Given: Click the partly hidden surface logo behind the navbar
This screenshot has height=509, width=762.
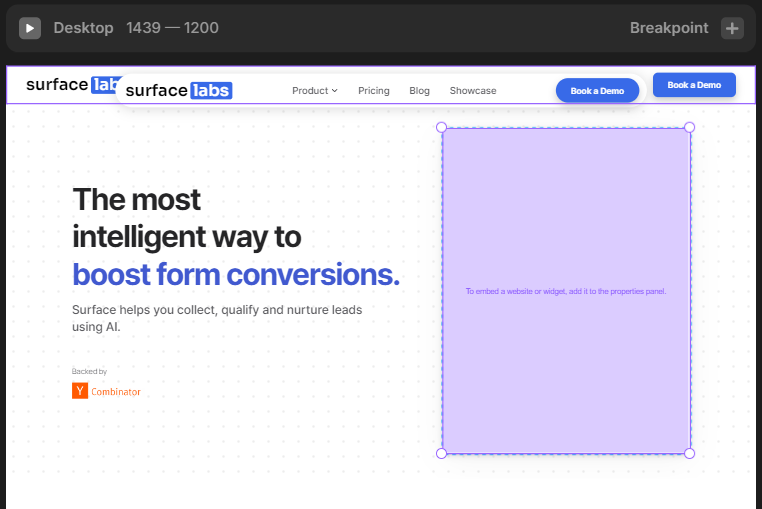Looking at the screenshot, I should [72, 85].
